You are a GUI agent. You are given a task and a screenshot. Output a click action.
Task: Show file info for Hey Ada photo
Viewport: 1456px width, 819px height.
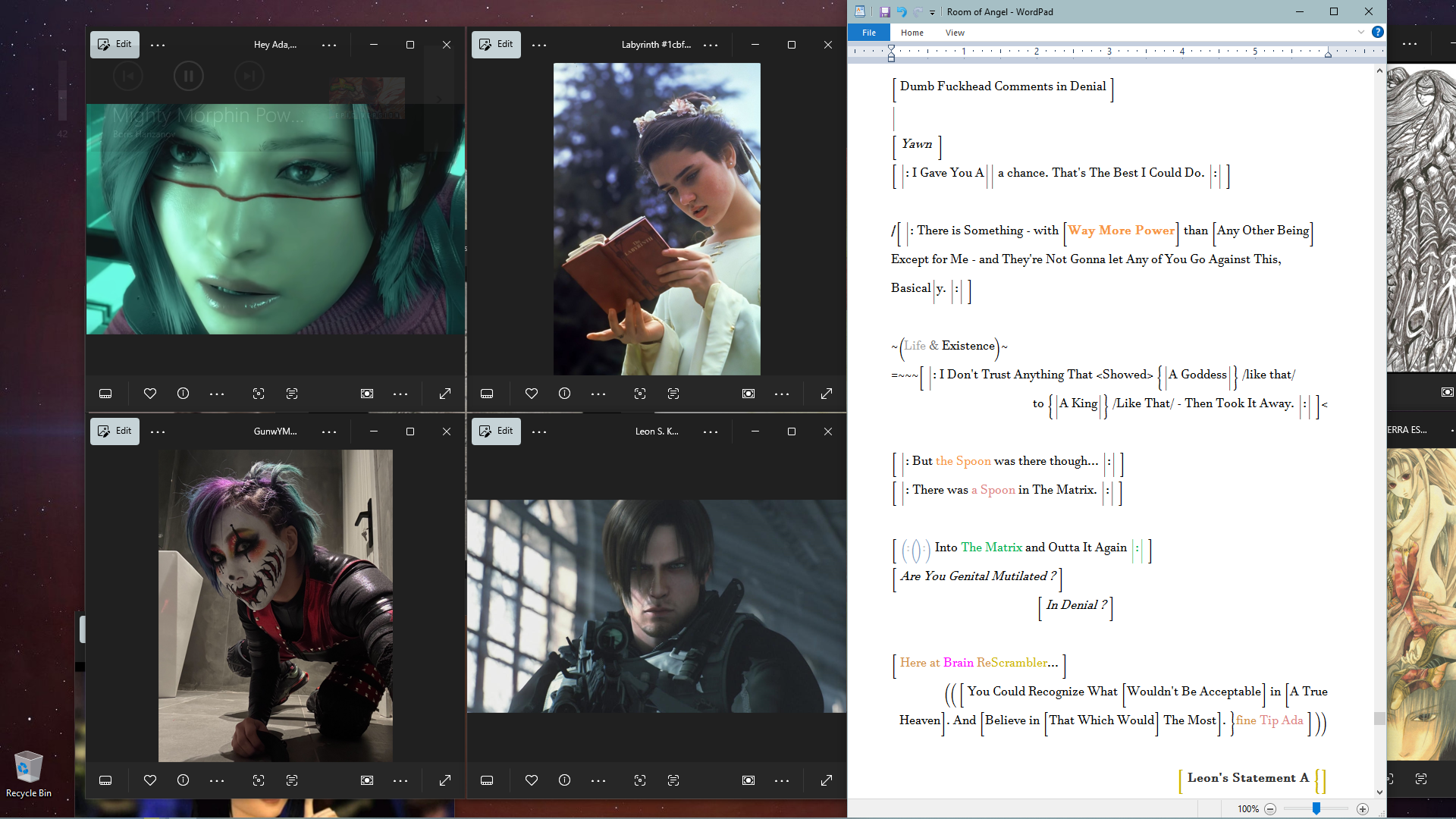[x=183, y=394]
